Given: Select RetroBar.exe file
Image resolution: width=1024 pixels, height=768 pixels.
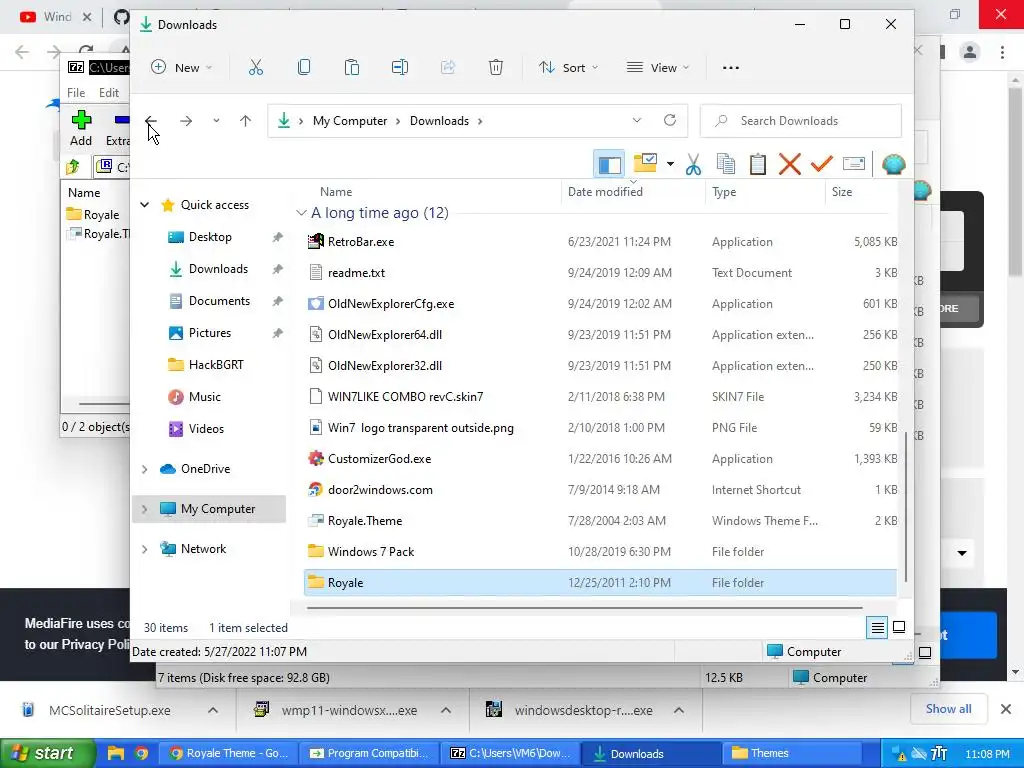Looking at the screenshot, I should coord(600,242).
